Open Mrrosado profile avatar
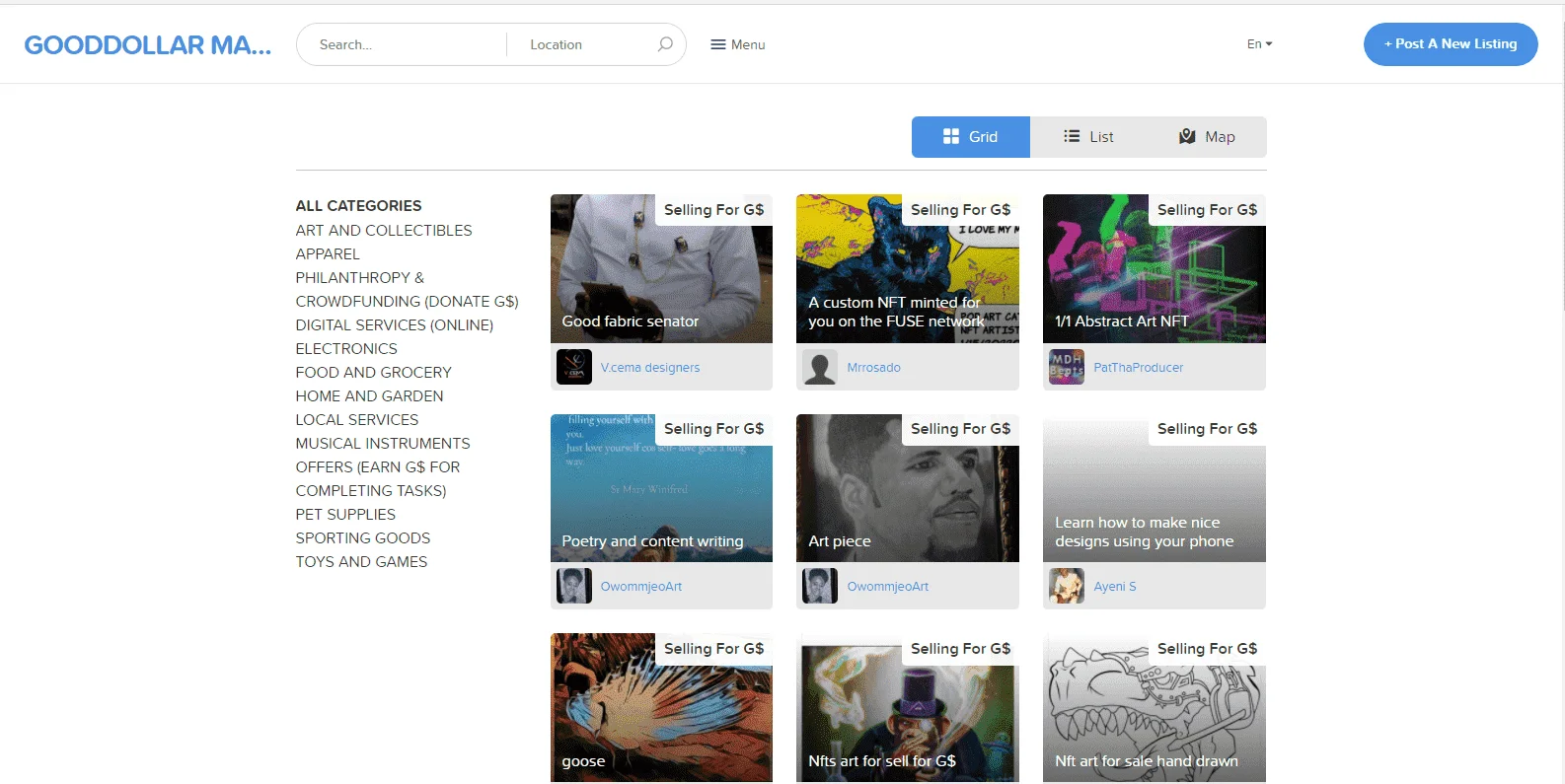 pos(820,367)
